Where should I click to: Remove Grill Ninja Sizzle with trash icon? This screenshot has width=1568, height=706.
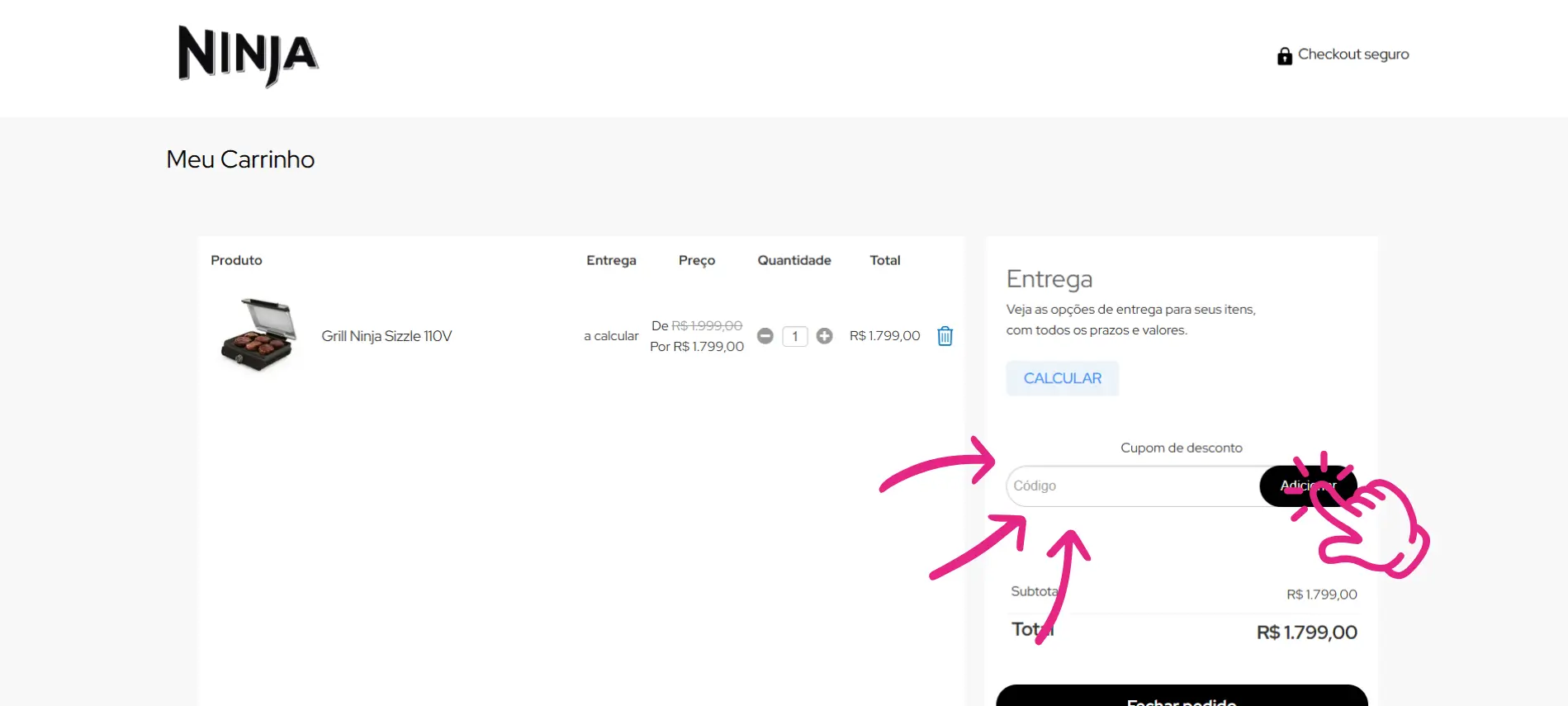(945, 336)
